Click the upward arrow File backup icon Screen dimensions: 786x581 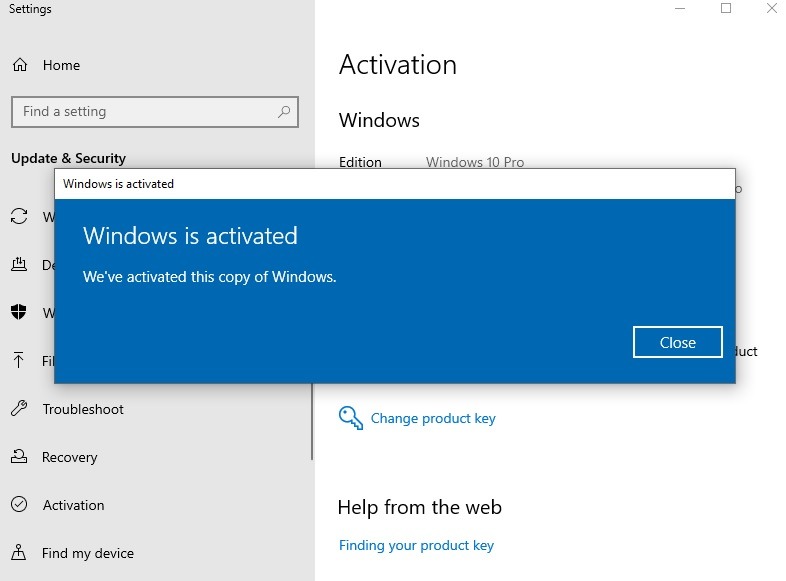pos(19,360)
